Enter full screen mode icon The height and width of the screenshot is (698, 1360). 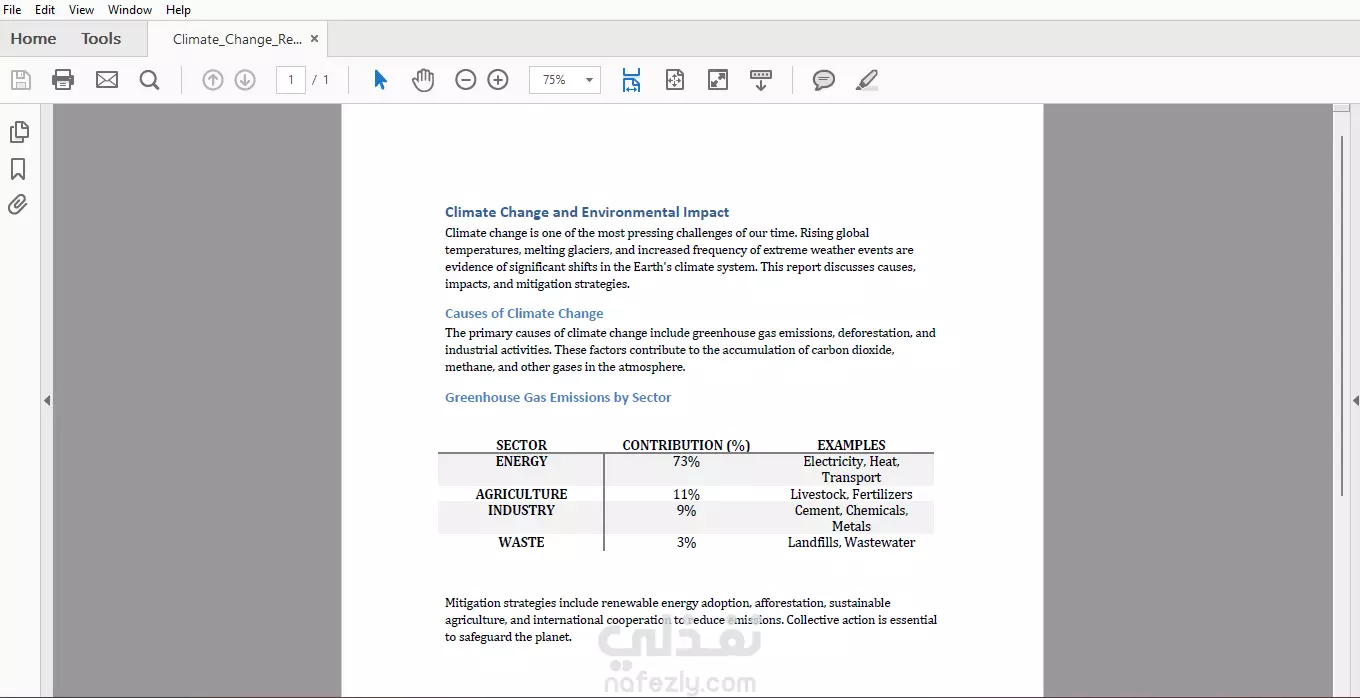click(718, 80)
